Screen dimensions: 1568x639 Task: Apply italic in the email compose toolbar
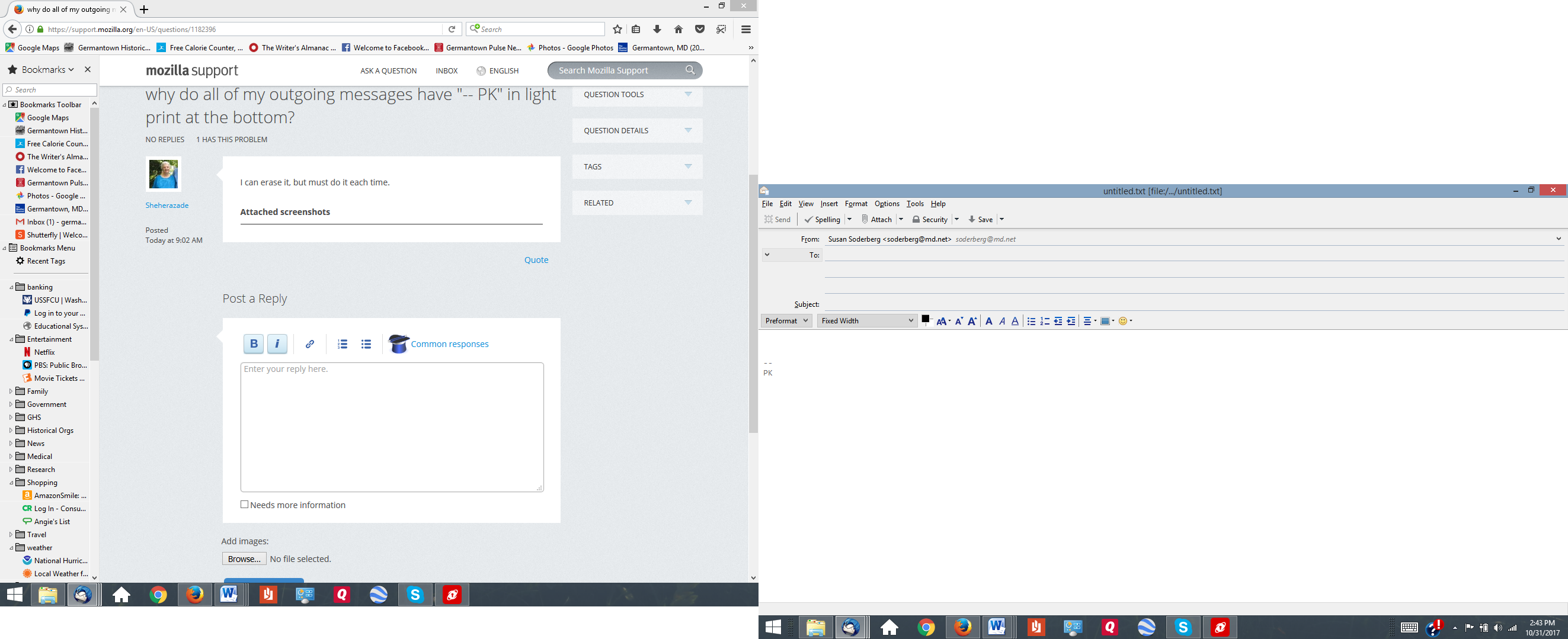tap(1002, 322)
